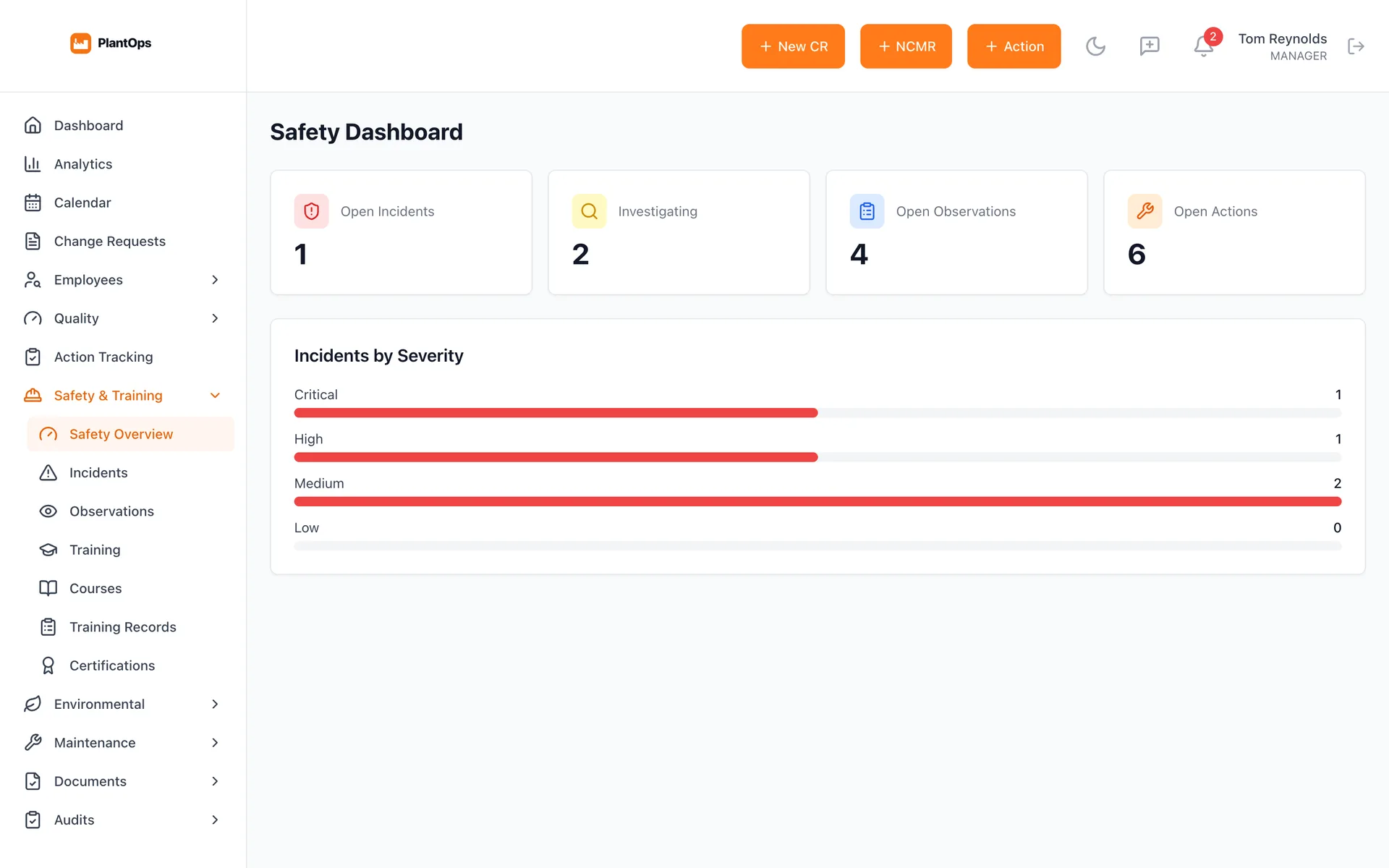The height and width of the screenshot is (868, 1389).
Task: Click the Open Incidents shield icon
Action: click(312, 211)
